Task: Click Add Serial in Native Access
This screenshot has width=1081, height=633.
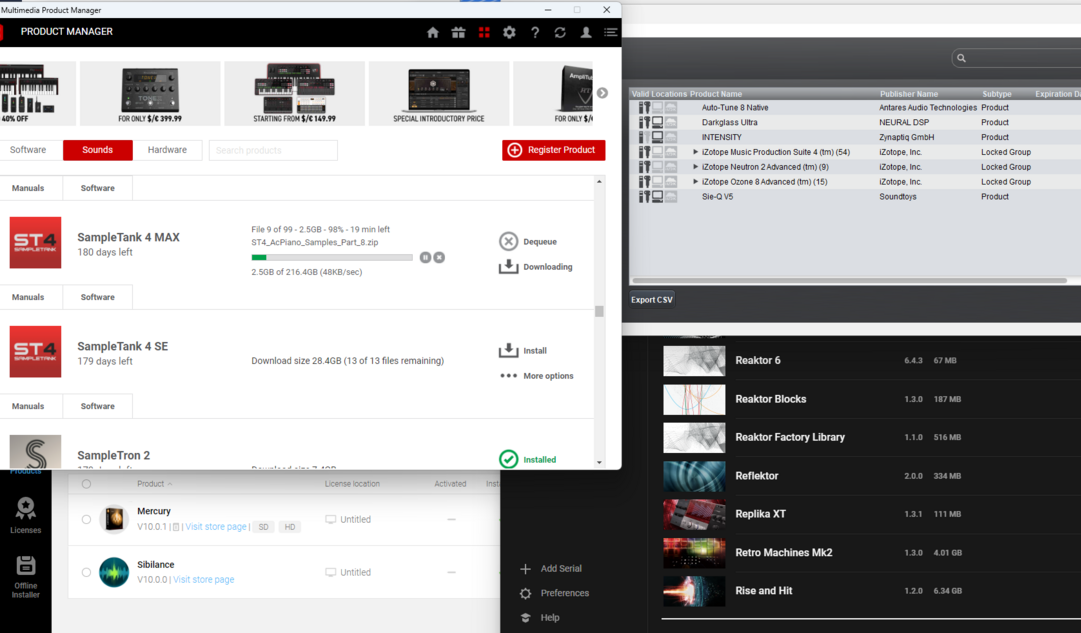Action: coord(551,568)
